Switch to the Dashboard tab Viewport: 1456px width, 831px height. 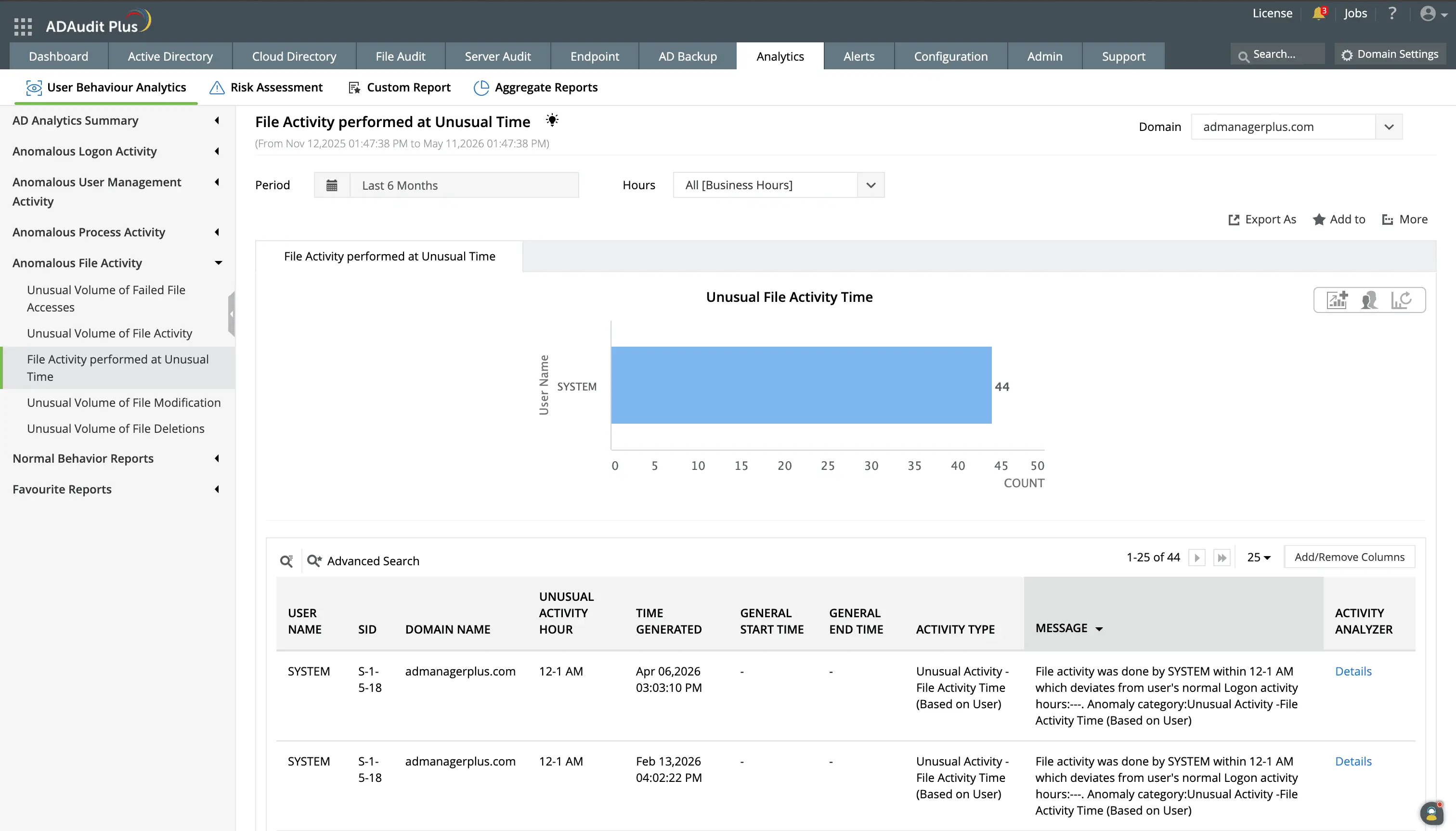(x=59, y=56)
